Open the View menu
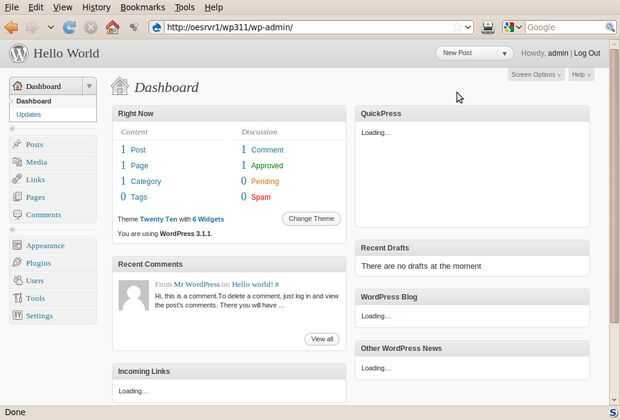Screen dimensions: 620x420 [62, 7]
